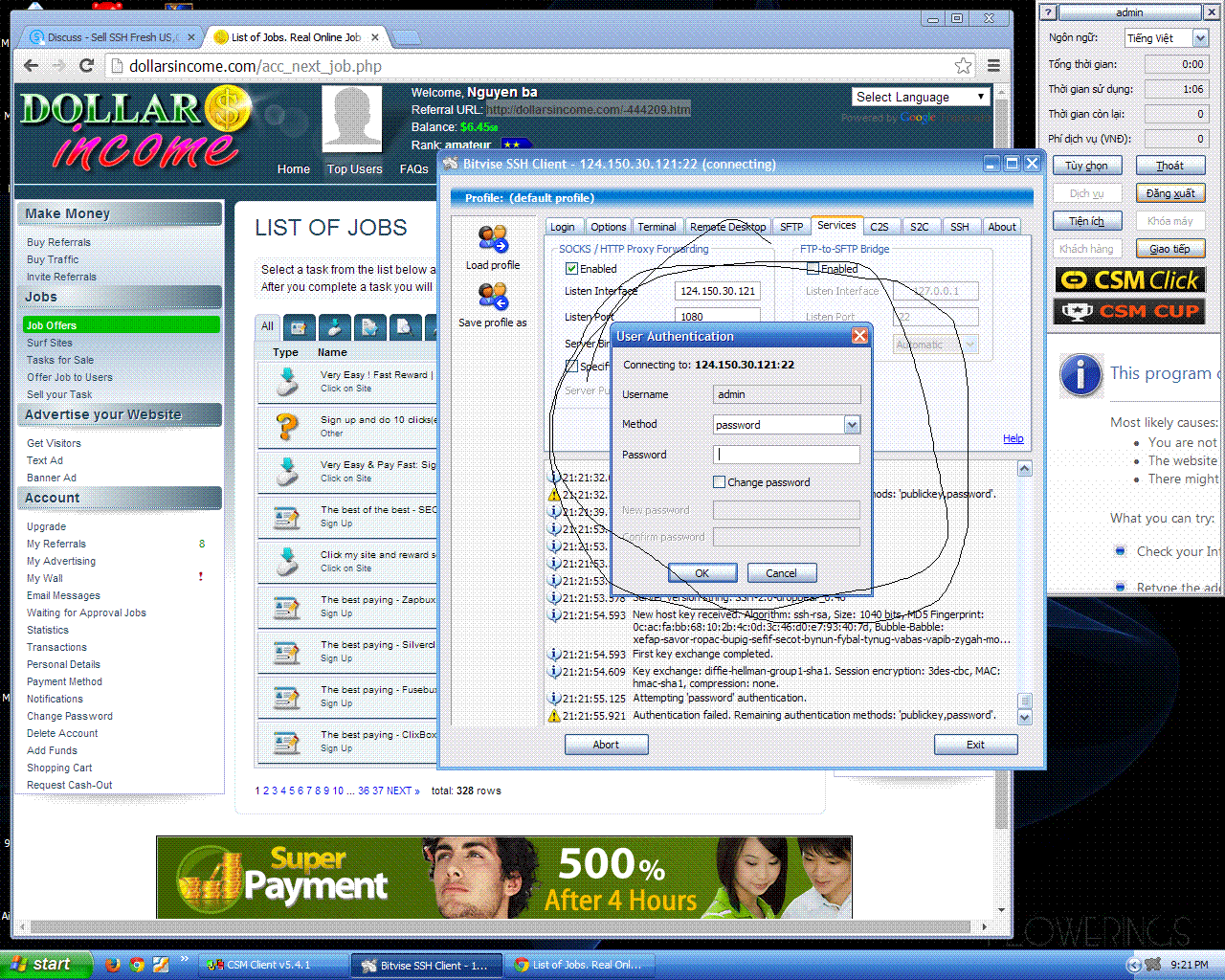Image resolution: width=1225 pixels, height=980 pixels.
Task: Click OK in the User Authentication dialog
Action: pos(702,573)
